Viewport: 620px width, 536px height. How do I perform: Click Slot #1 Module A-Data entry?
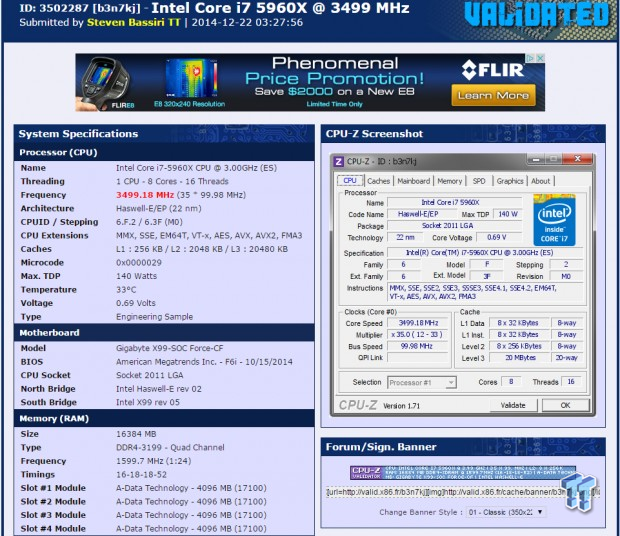tap(191, 488)
